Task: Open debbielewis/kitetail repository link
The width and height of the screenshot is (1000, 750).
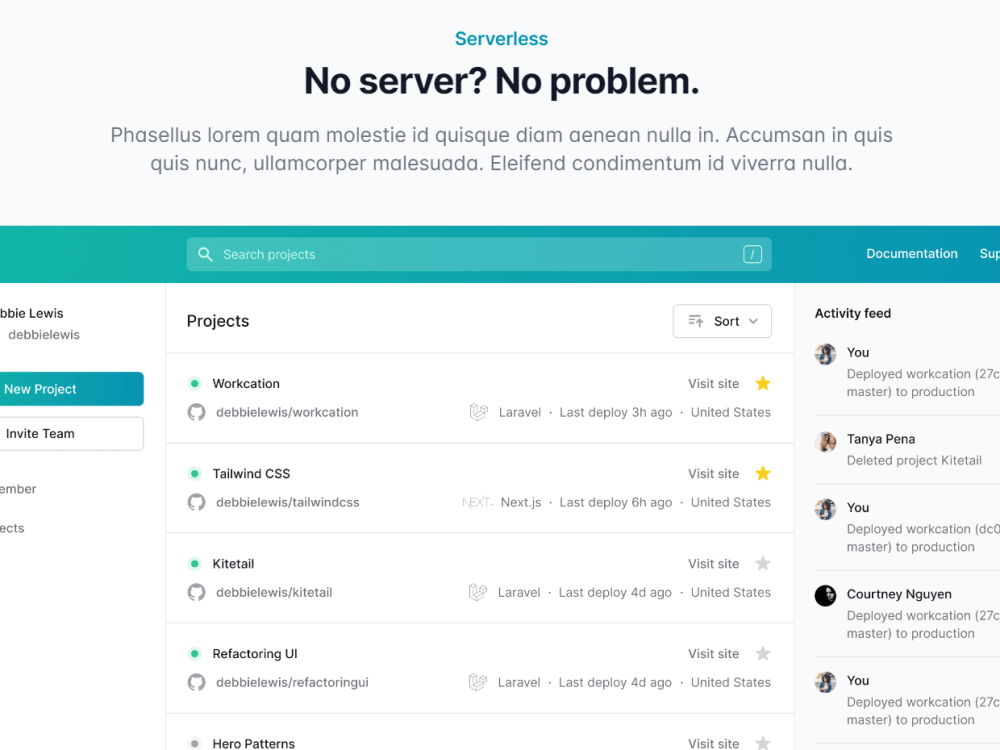Action: [274, 592]
